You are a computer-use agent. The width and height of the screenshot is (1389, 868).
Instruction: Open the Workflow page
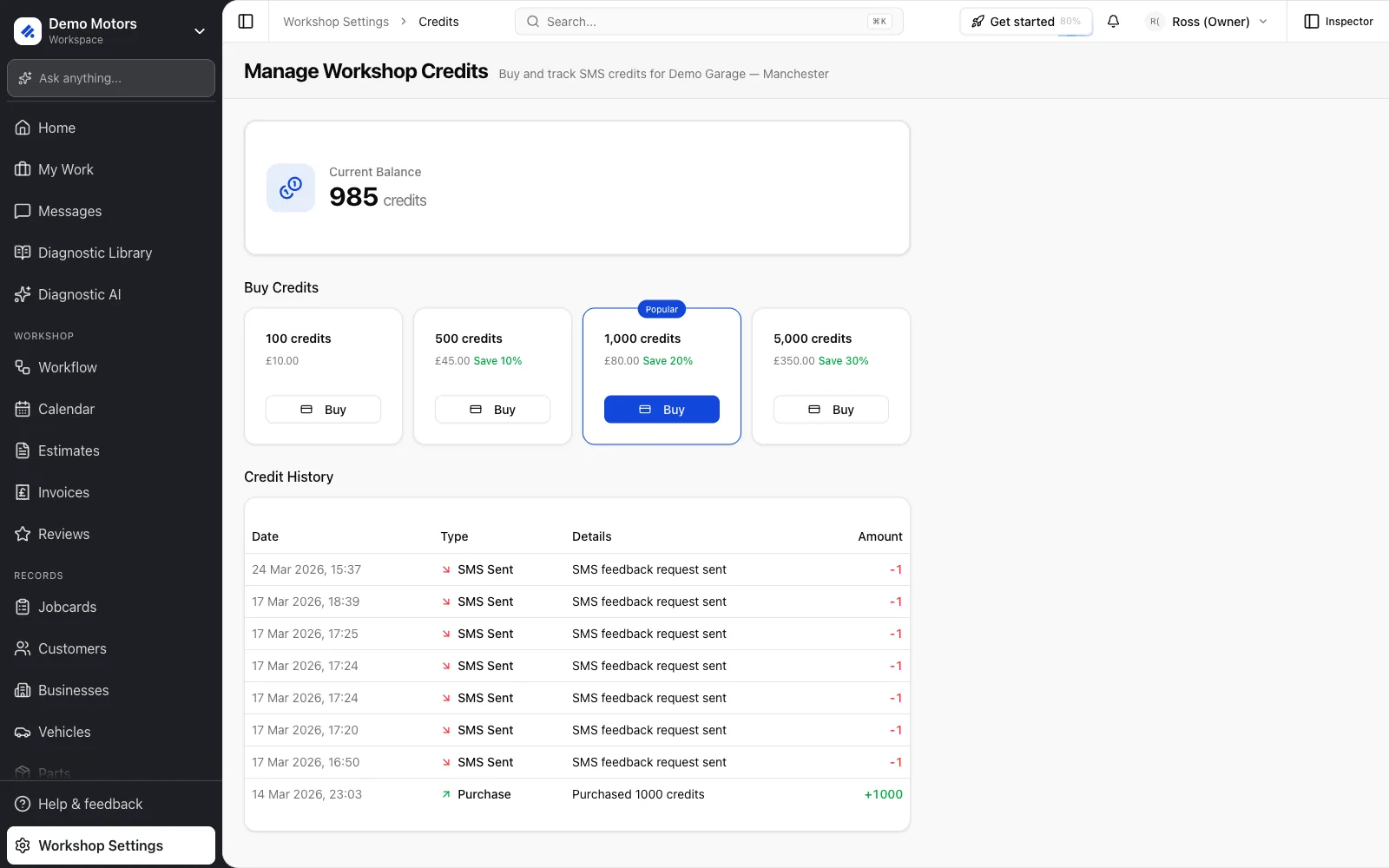click(111, 367)
